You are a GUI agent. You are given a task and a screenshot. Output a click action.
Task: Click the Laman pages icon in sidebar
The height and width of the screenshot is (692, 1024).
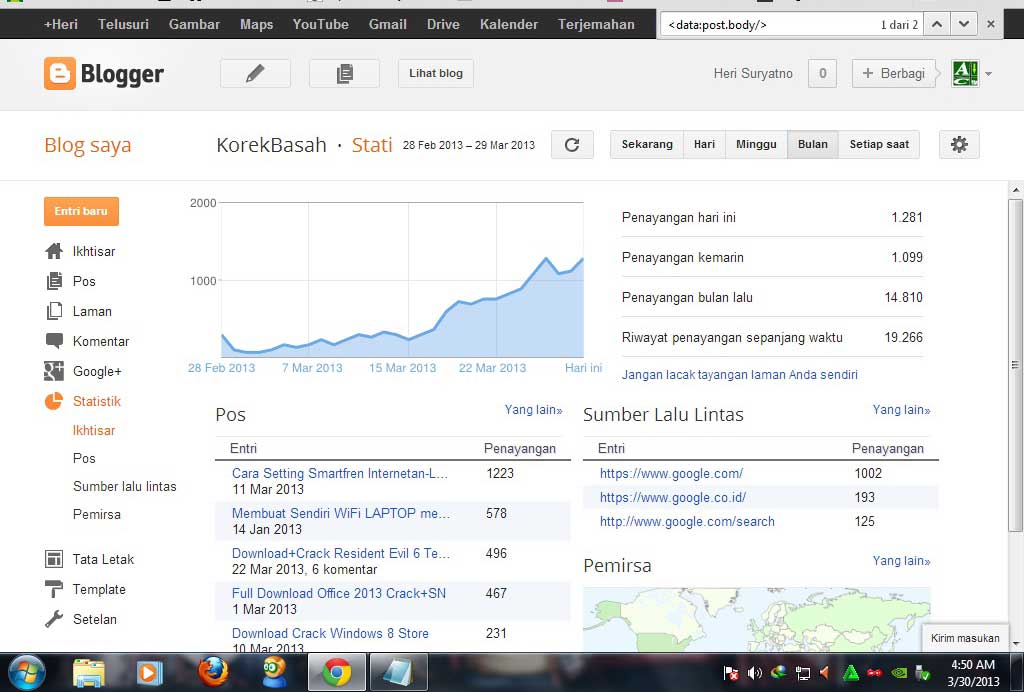coord(54,311)
